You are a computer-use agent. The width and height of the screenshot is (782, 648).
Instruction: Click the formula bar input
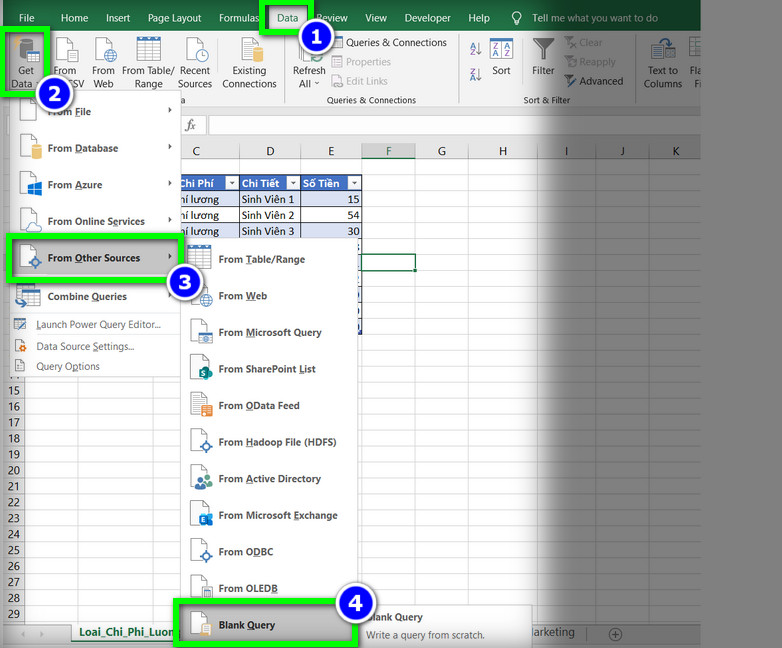tap(454, 125)
